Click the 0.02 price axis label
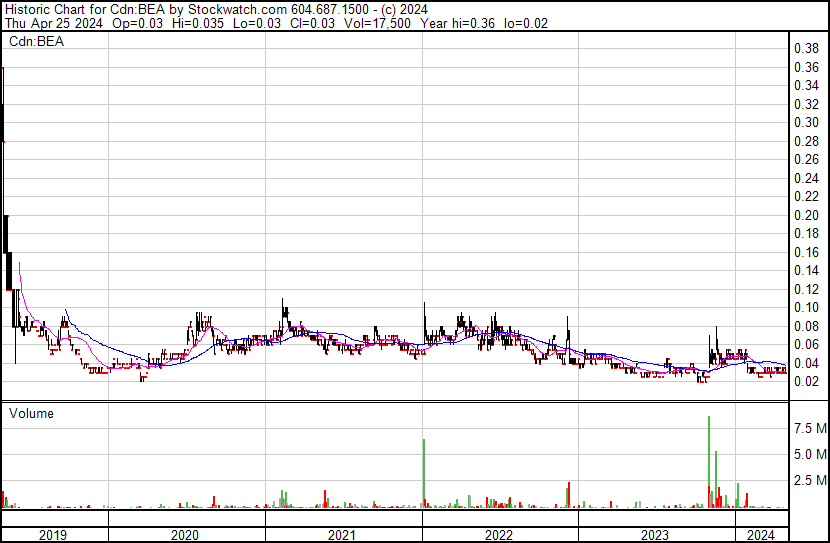The height and width of the screenshot is (543, 830). click(x=807, y=382)
